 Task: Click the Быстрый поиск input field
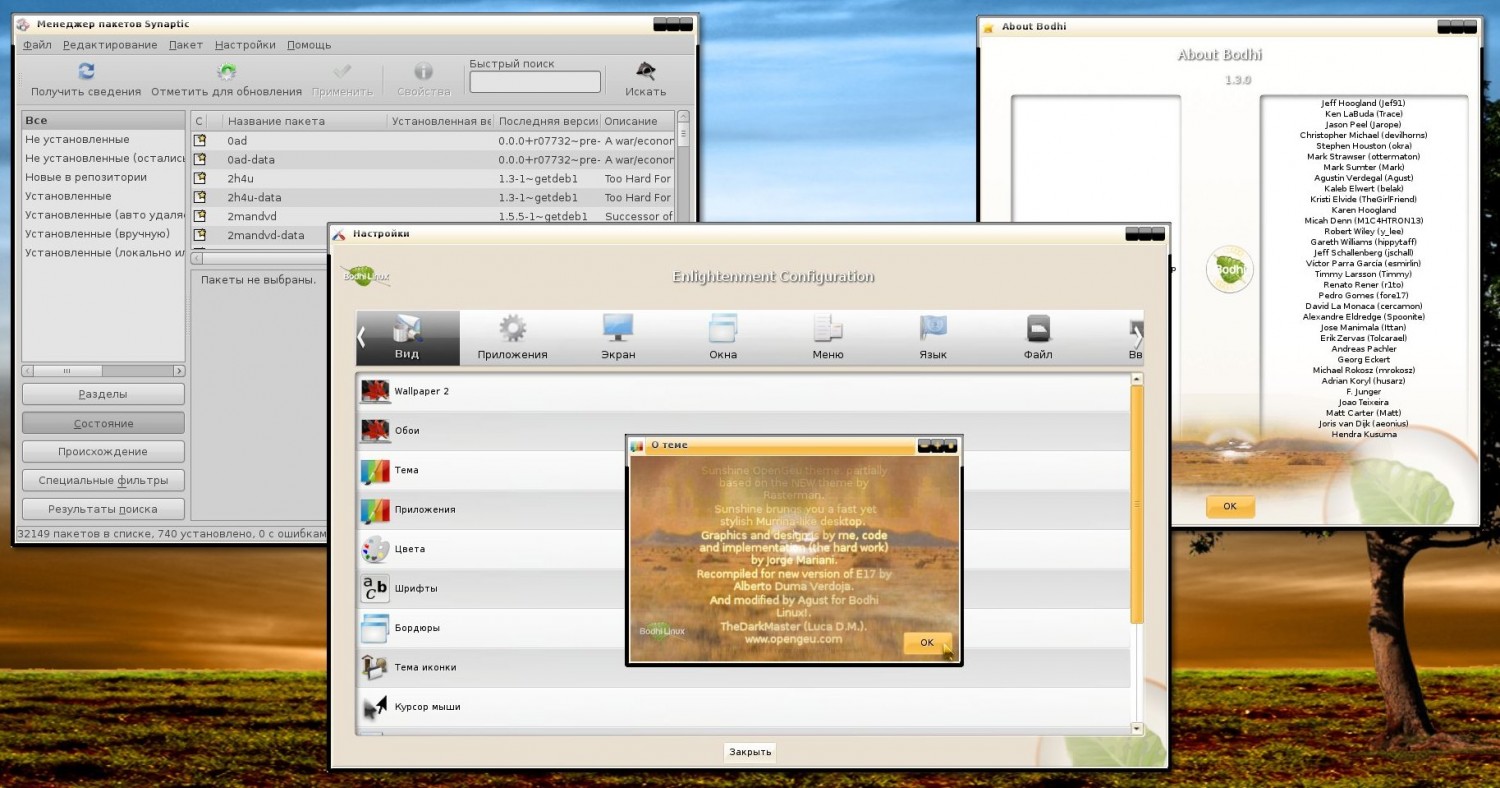[535, 82]
